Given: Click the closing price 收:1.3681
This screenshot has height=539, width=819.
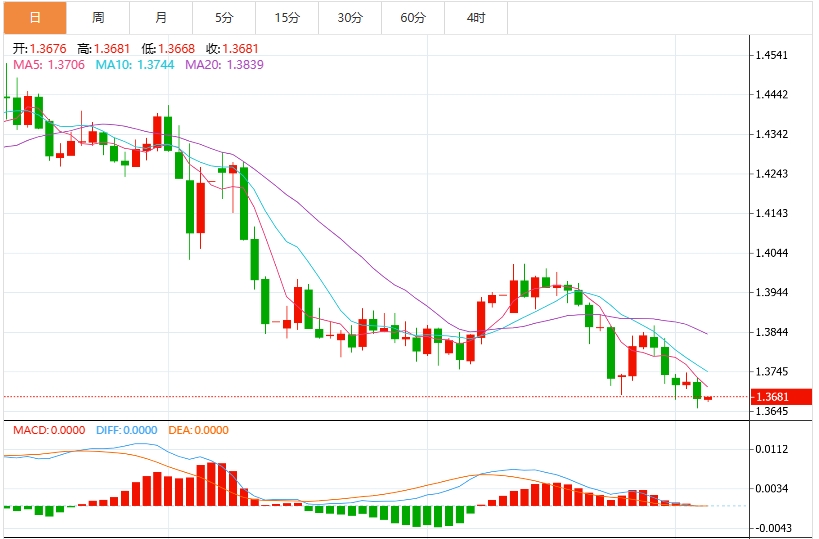Looking at the screenshot, I should (x=232, y=49).
